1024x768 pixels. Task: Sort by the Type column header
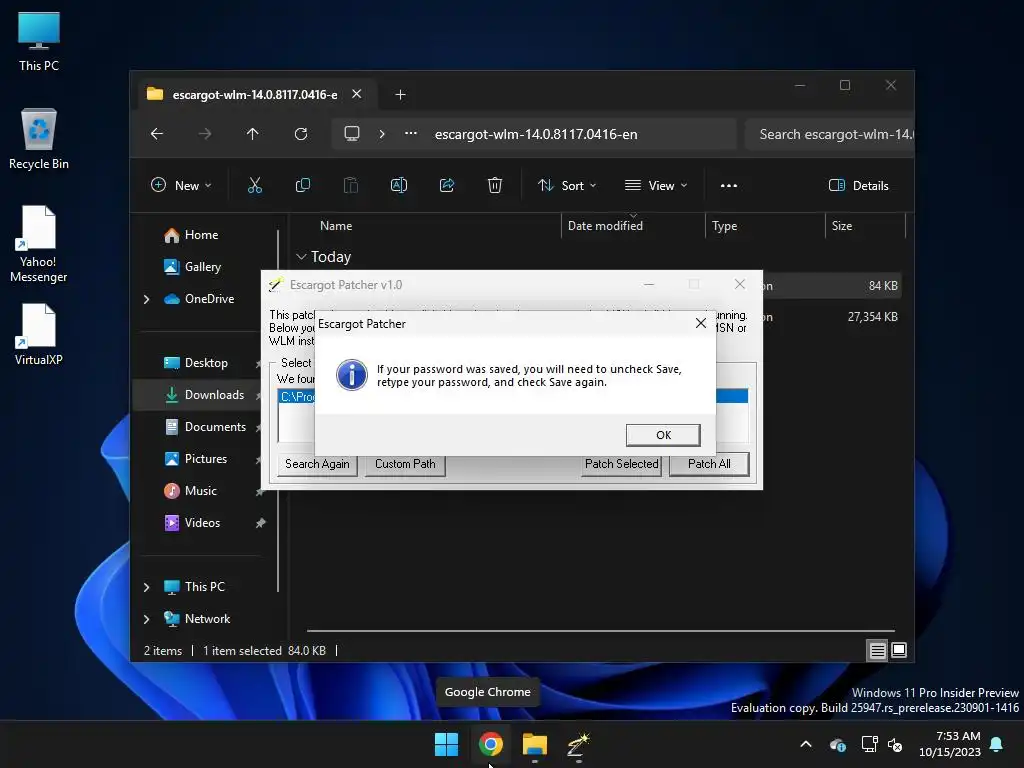coord(765,226)
